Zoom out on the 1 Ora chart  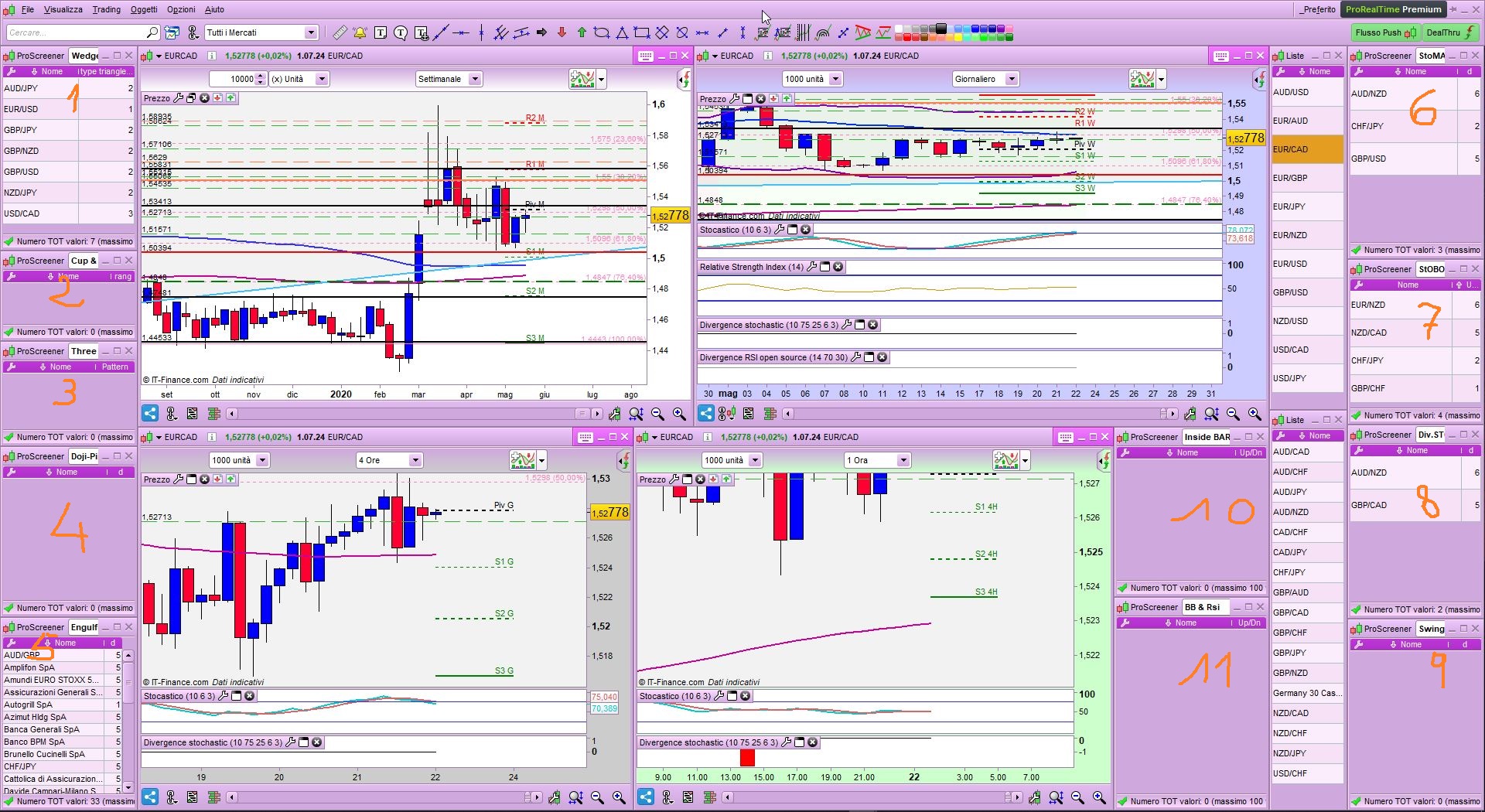pyautogui.click(x=1077, y=797)
